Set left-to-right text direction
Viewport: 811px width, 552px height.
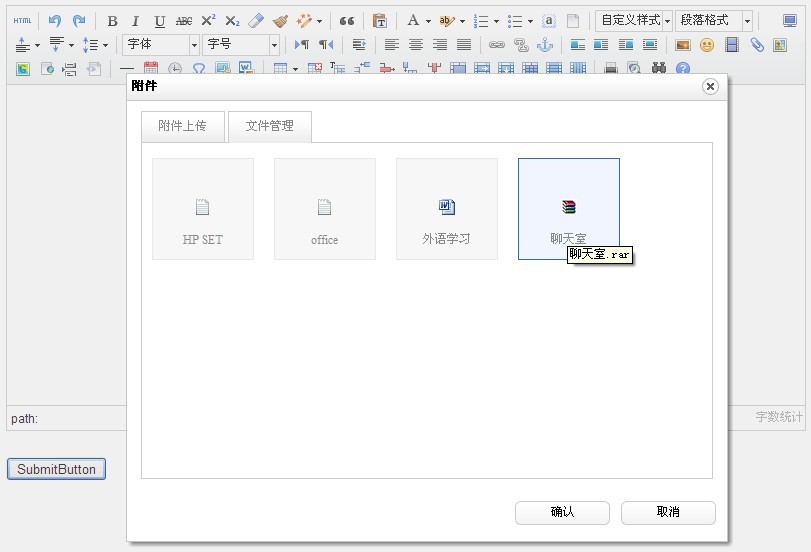coord(302,44)
